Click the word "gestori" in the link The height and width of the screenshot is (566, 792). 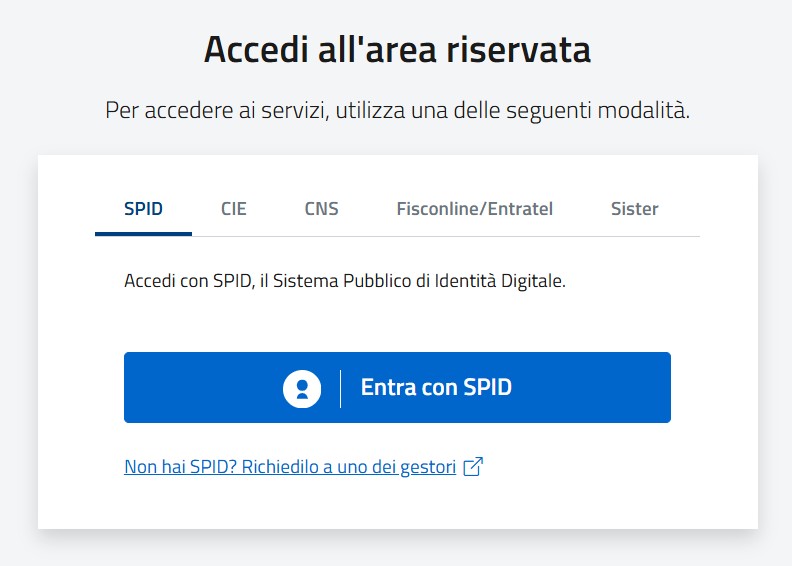coord(428,467)
